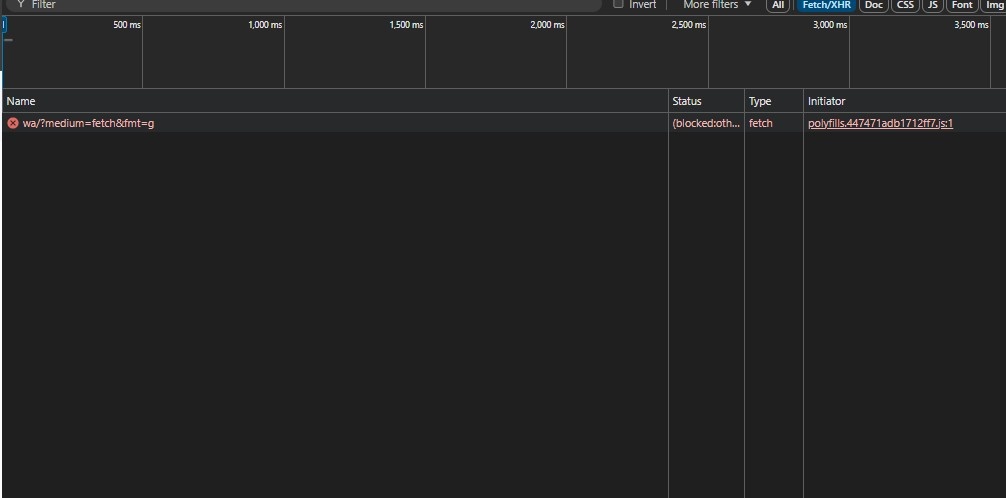This screenshot has height=498, width=1006.
Task: Sort by the Type column header
Action: click(760, 101)
